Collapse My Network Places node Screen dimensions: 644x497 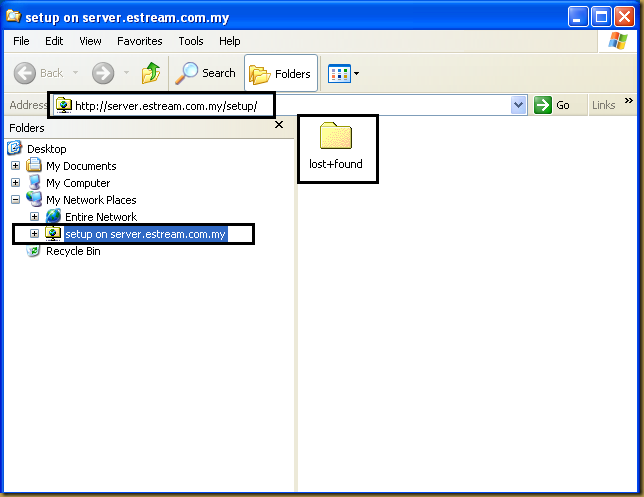click(16, 200)
